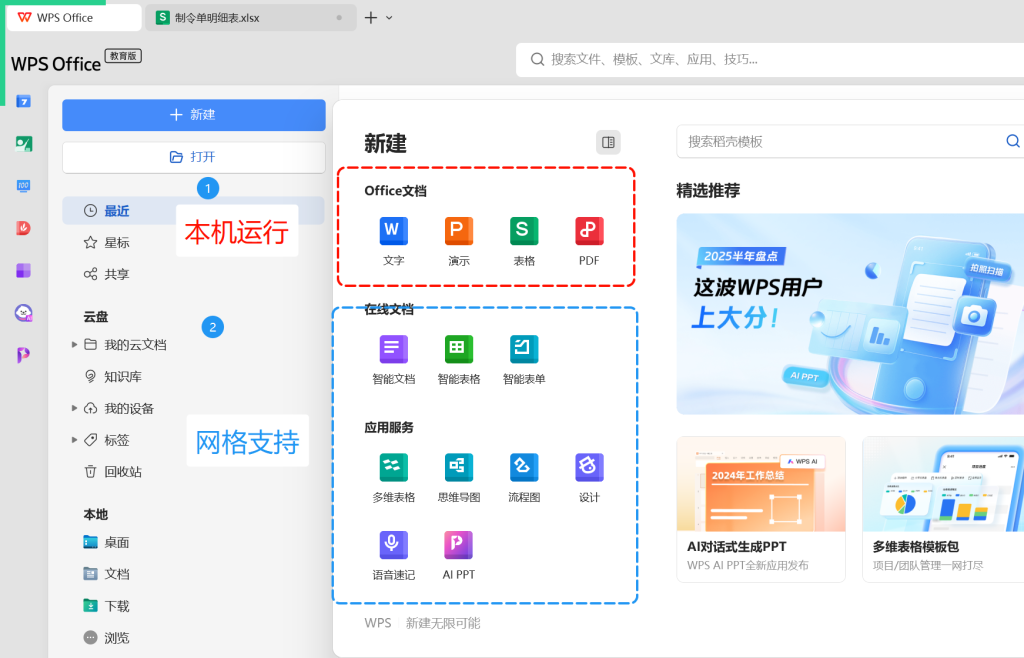Open the WPS AI robot icon
The image size is (1024, 658).
tap(24, 313)
